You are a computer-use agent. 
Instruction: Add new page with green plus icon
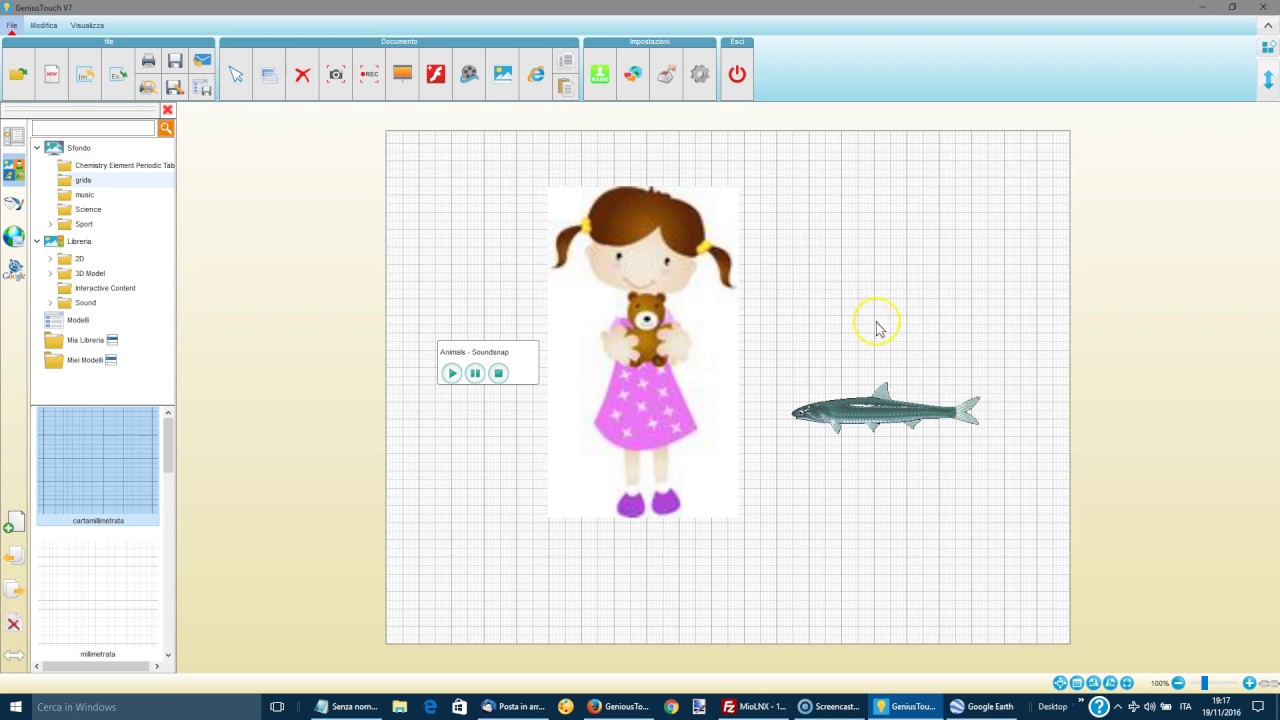[x=14, y=522]
